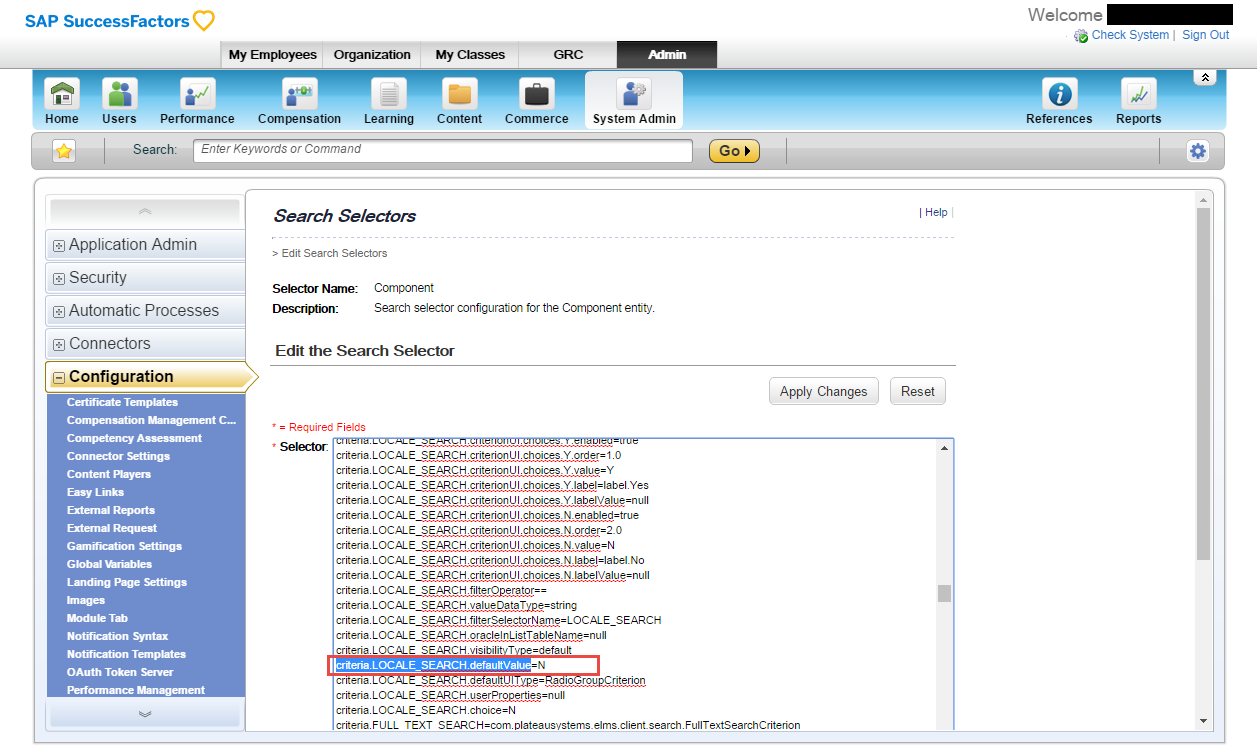Open Performance Management link

136,690
